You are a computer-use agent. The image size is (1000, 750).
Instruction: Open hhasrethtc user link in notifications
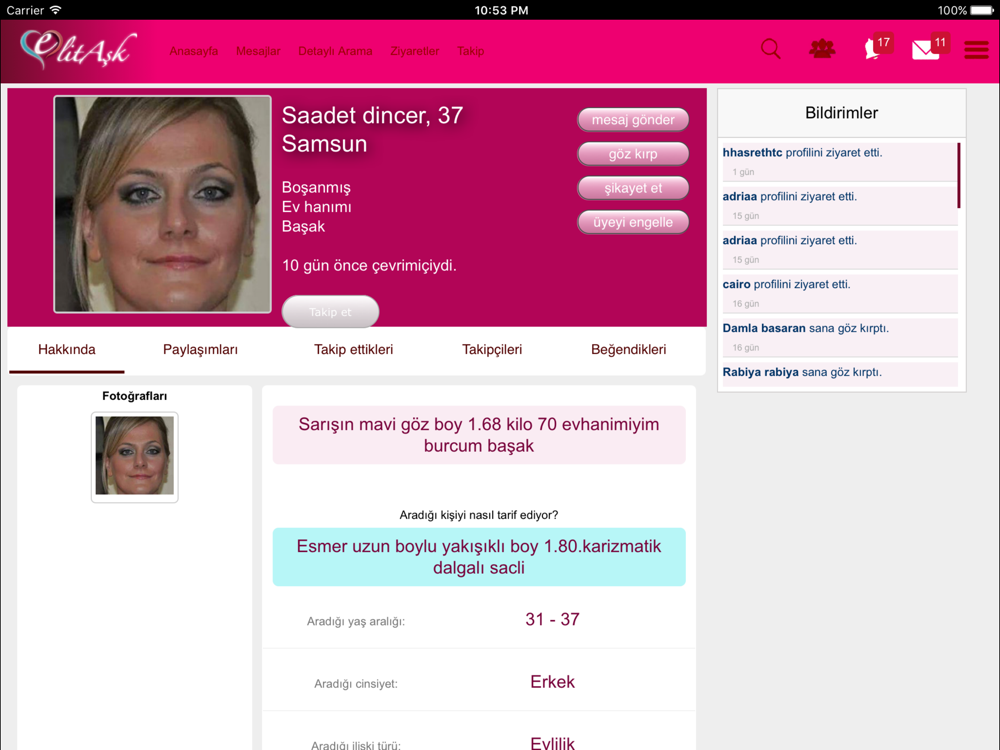click(752, 153)
